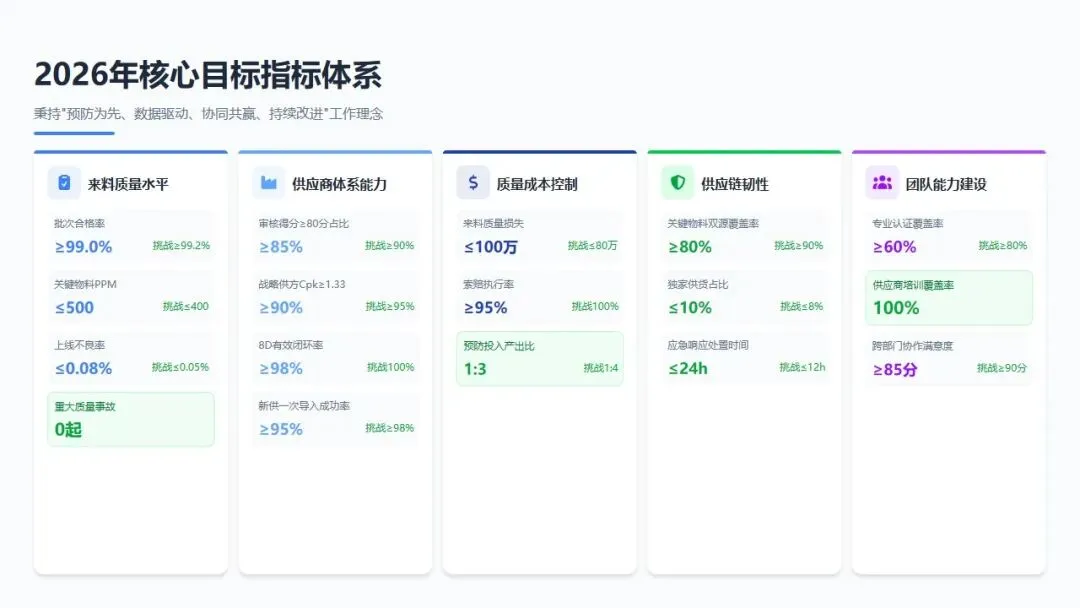Screen dimensions: 1080x608
Task: Click 挑战≥90% in the 关键物料双源覆盖率 row
Action: pos(798,245)
